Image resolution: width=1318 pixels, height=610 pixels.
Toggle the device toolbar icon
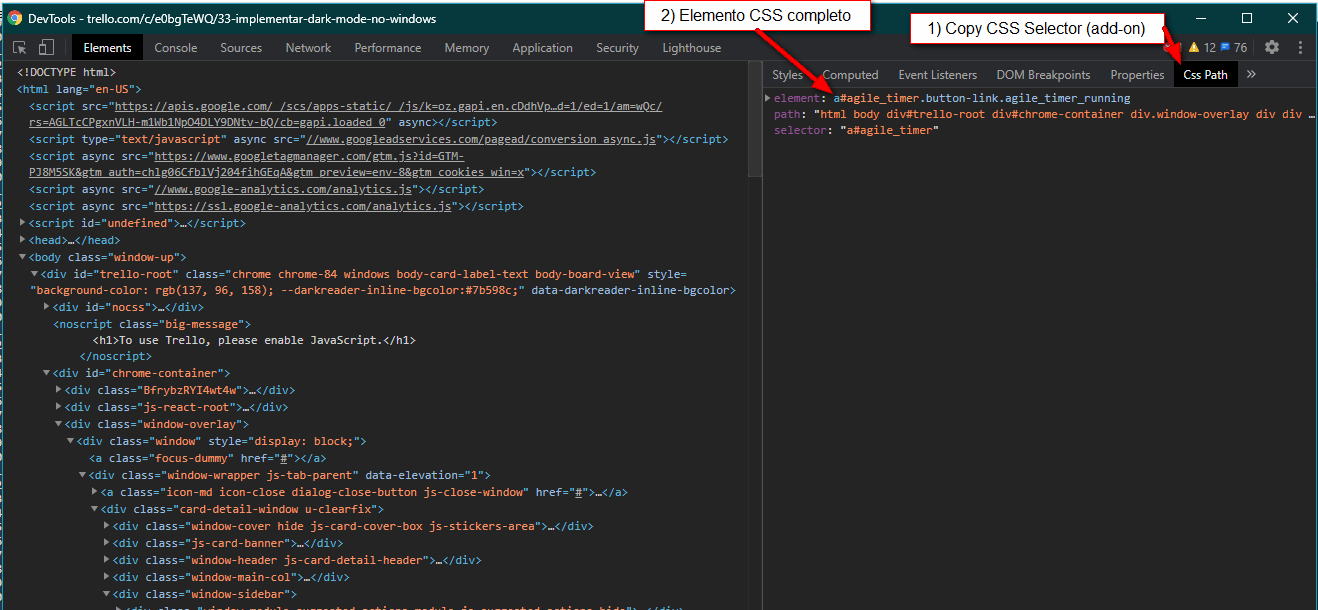pos(46,48)
